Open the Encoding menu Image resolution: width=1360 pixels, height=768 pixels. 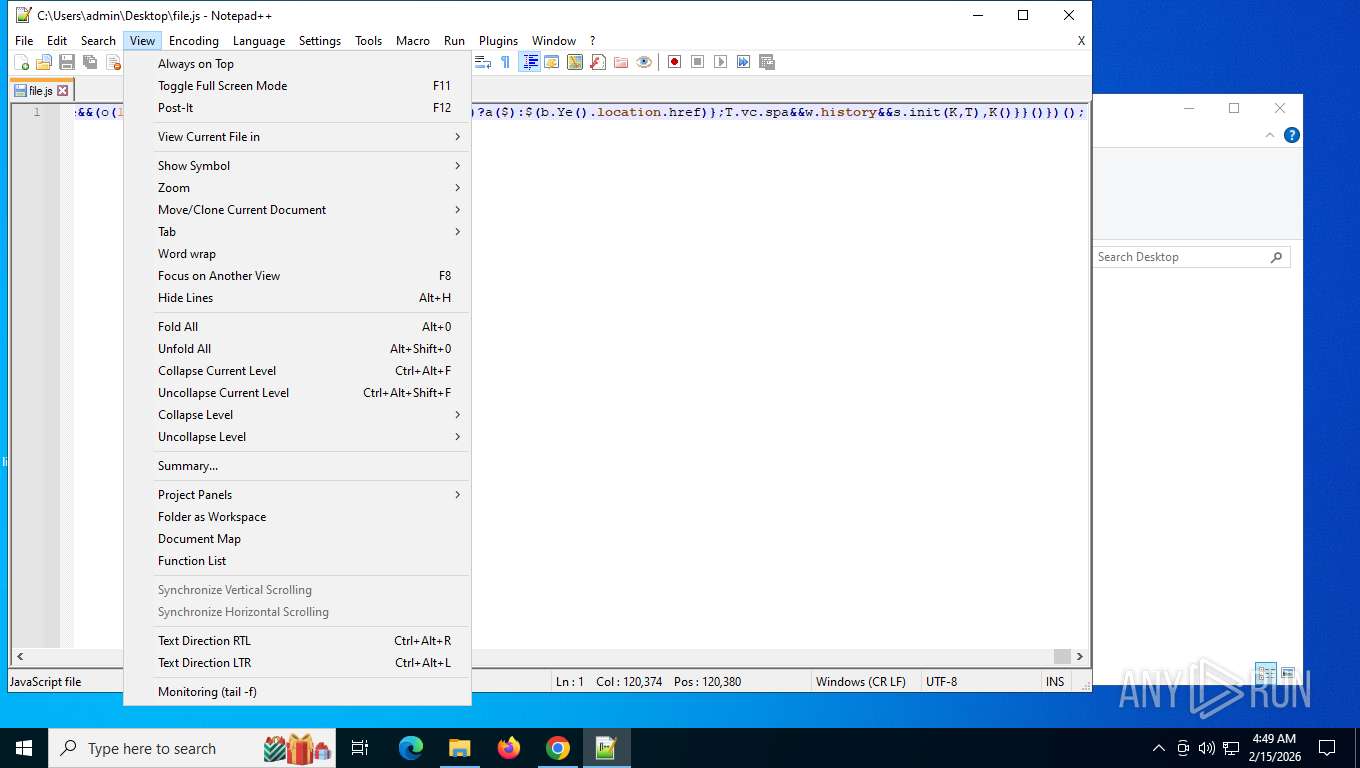[193, 41]
